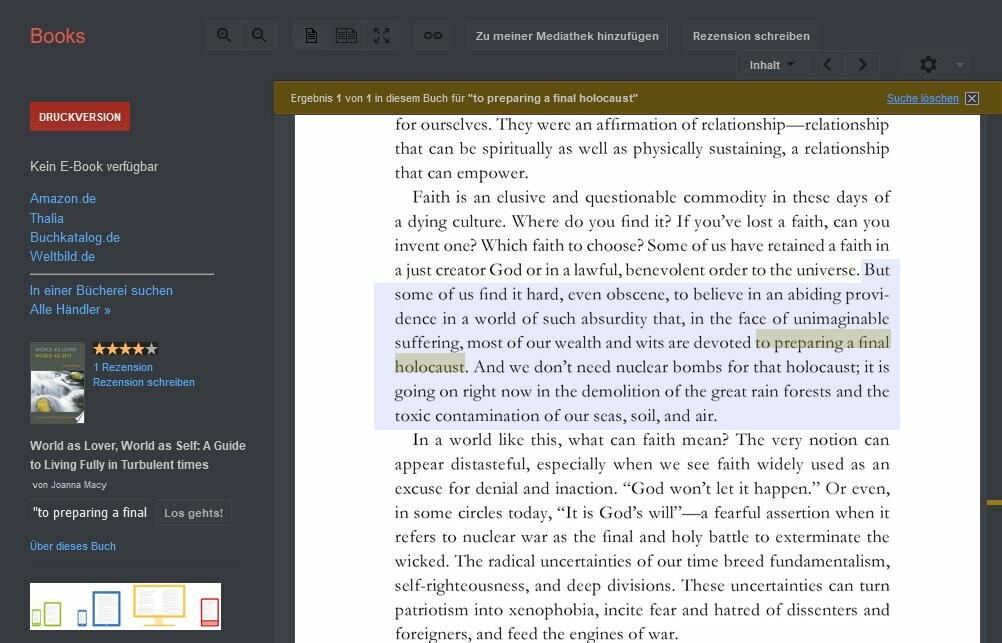Click the devices promotional banner image
The width and height of the screenshot is (1002, 643).
(x=125, y=606)
